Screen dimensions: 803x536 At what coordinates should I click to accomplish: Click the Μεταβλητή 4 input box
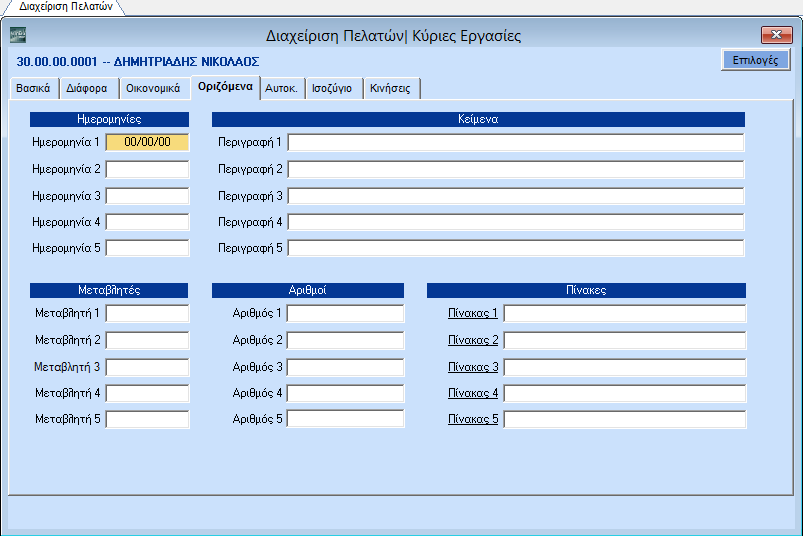[x=147, y=393]
